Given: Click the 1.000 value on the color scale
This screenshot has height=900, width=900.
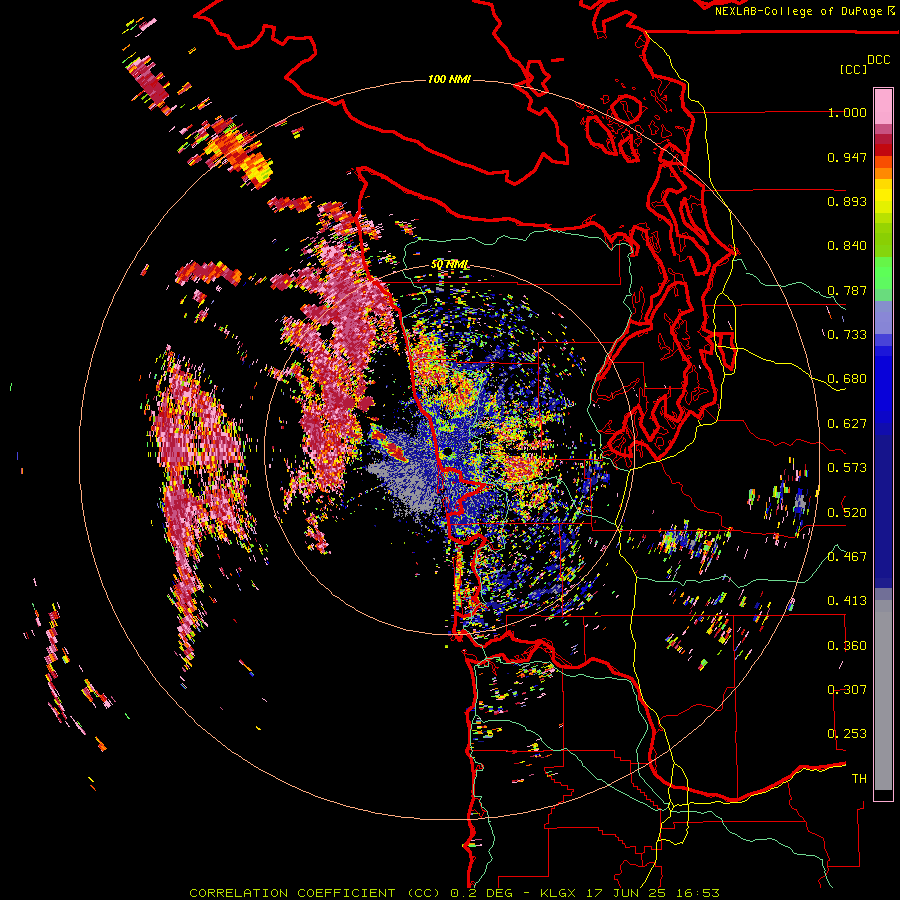Looking at the screenshot, I should (x=847, y=112).
